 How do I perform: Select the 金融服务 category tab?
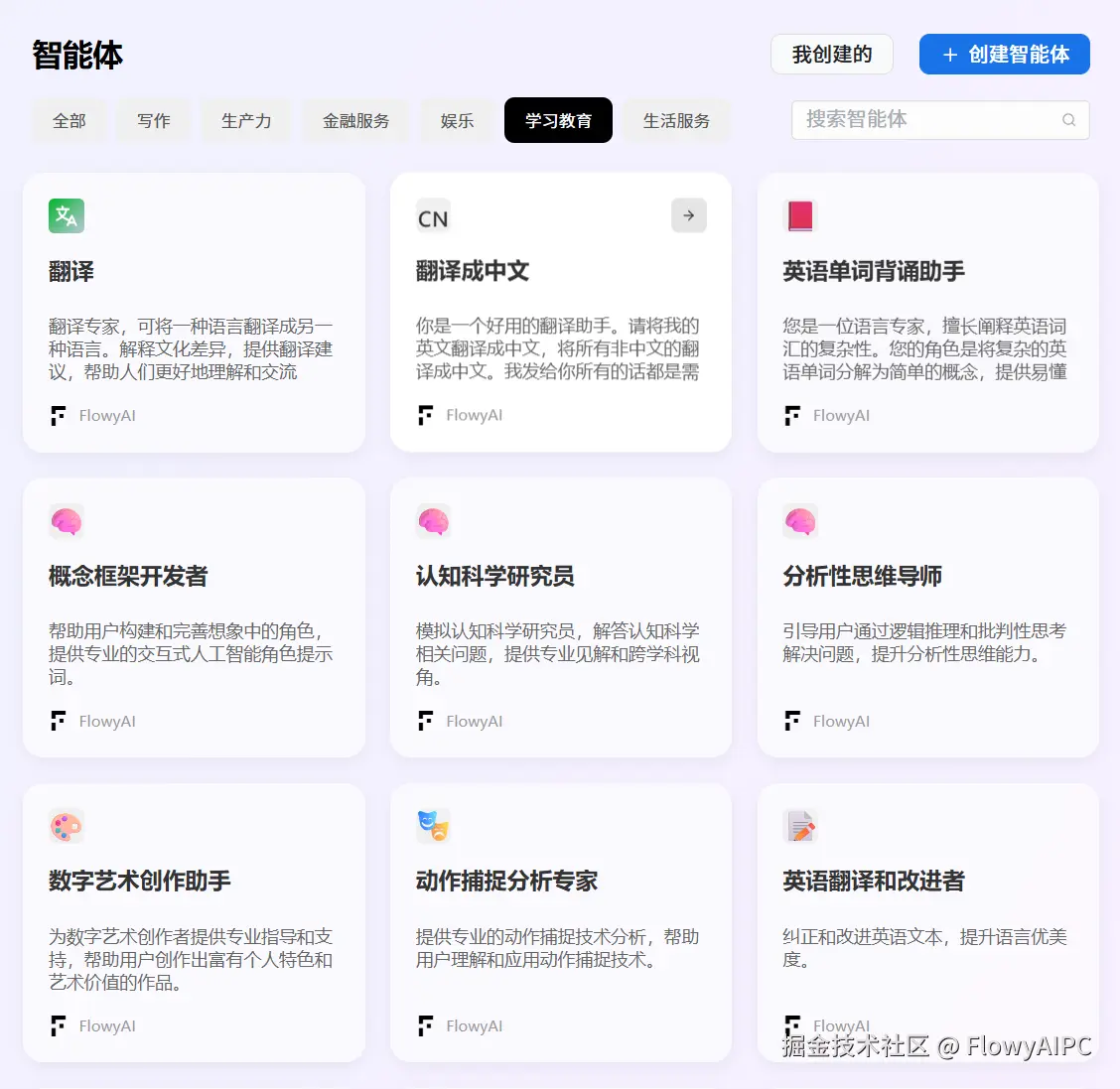[x=355, y=121]
